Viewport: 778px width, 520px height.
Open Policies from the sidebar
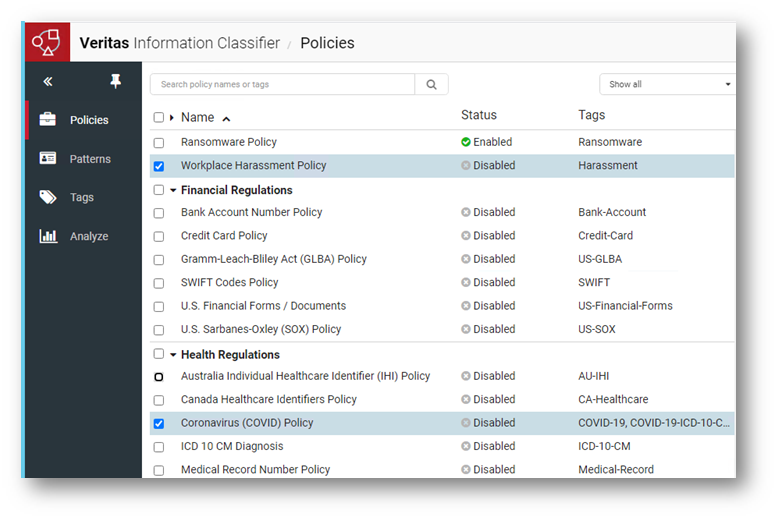(x=89, y=120)
